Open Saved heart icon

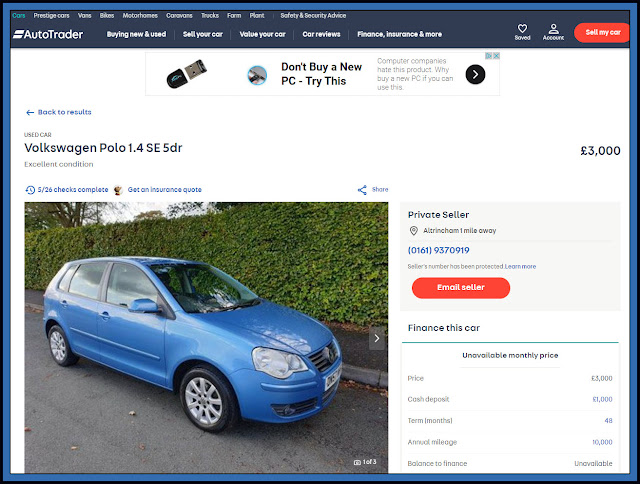[x=522, y=29]
